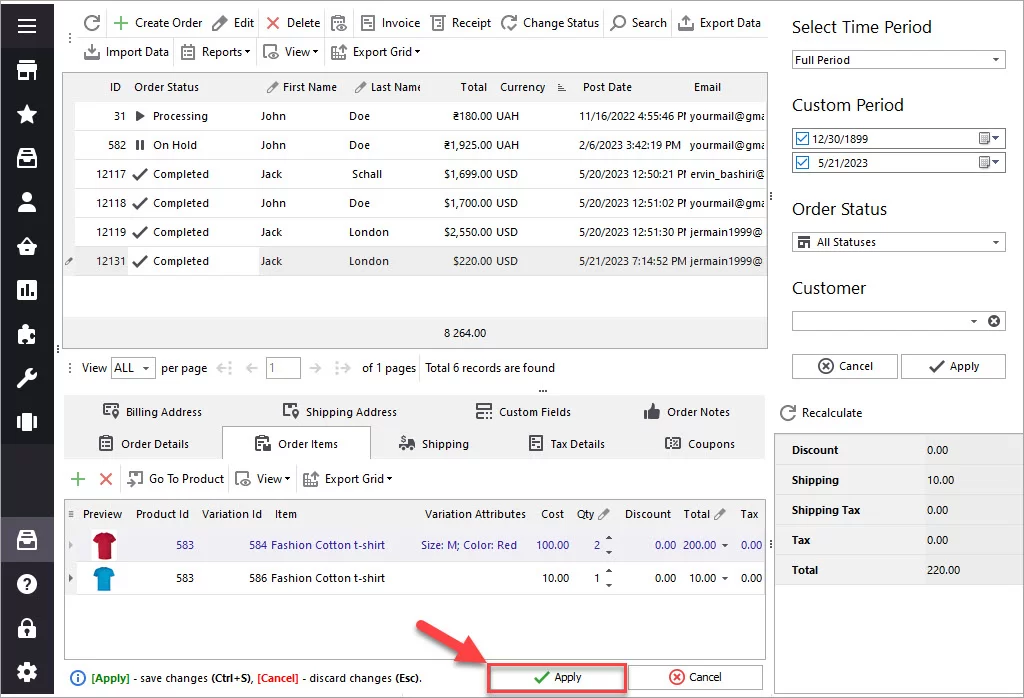Open hamburger menu in the sidebar
The image size is (1024, 698).
pyautogui.click(x=27, y=26)
